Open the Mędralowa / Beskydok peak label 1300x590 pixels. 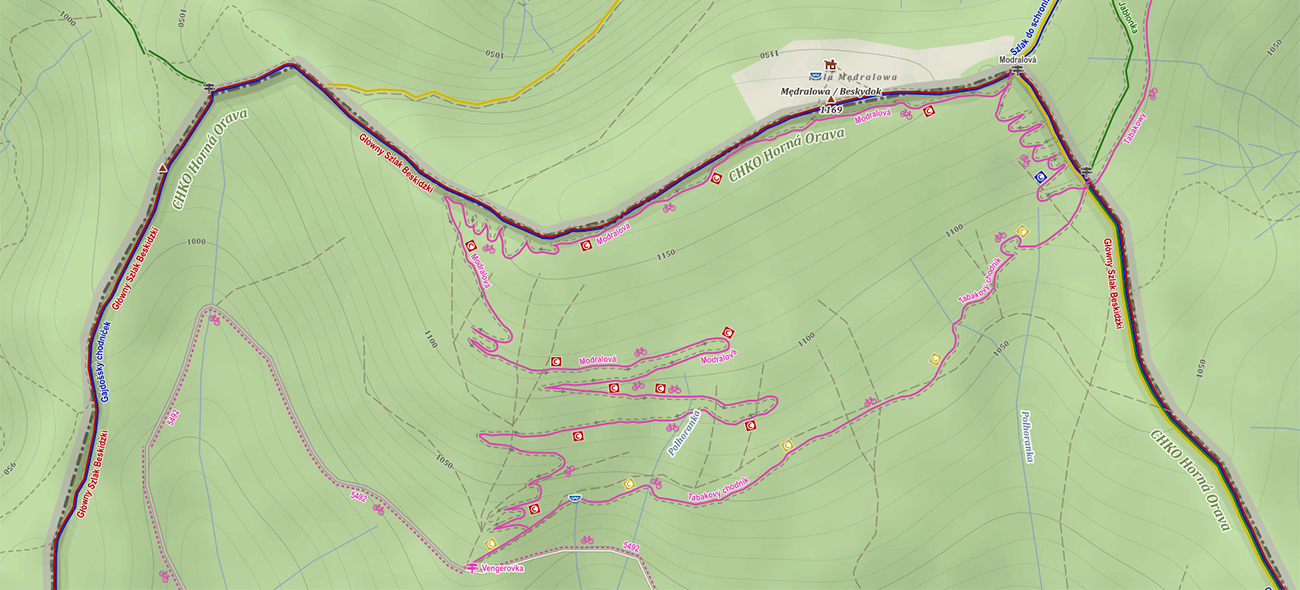pyautogui.click(x=831, y=91)
